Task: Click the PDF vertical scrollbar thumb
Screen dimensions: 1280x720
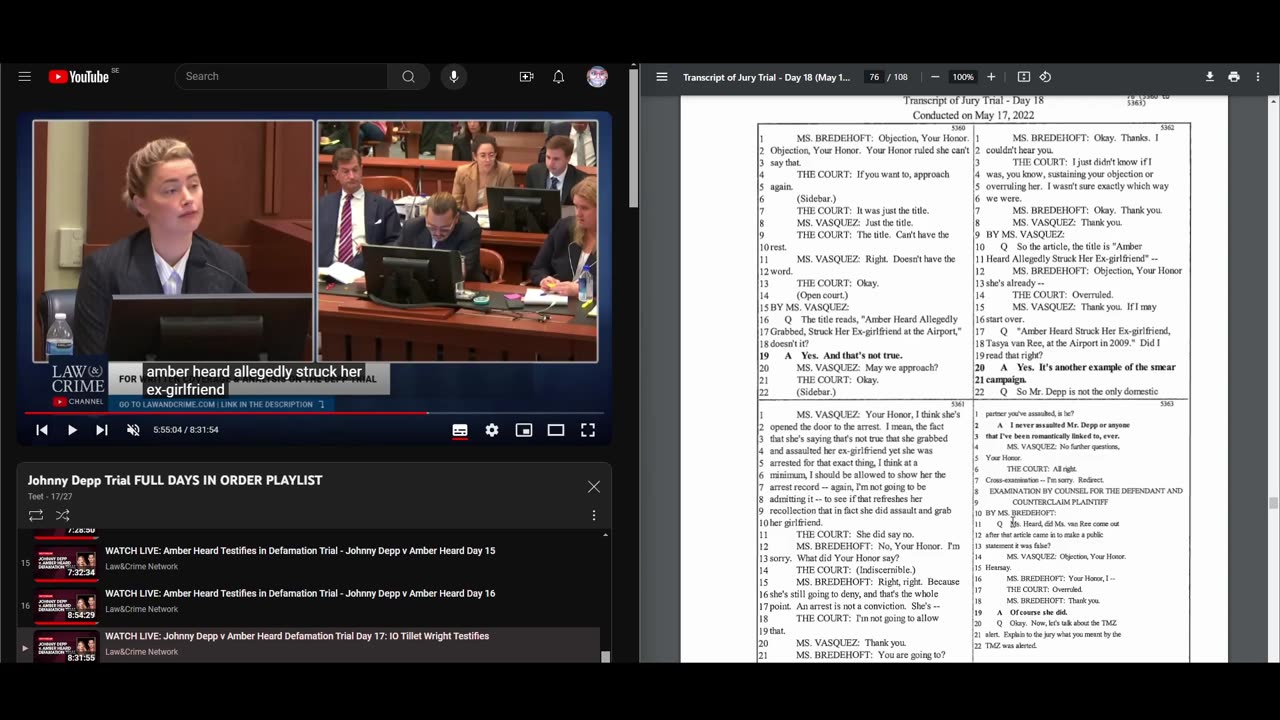Action: [1273, 503]
